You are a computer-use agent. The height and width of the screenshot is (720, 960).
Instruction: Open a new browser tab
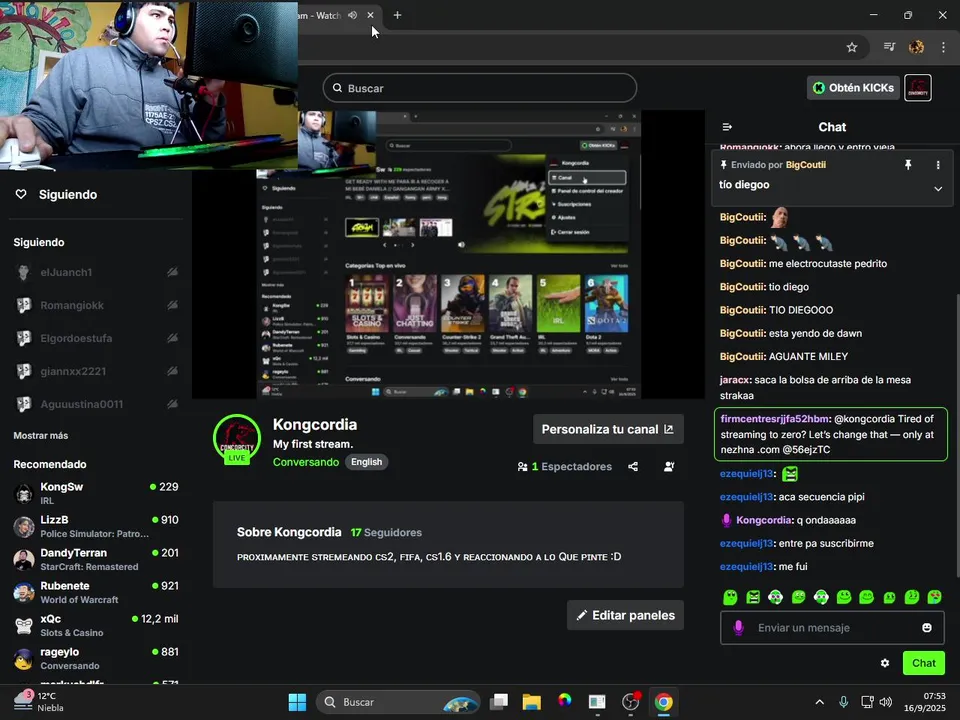pos(397,15)
